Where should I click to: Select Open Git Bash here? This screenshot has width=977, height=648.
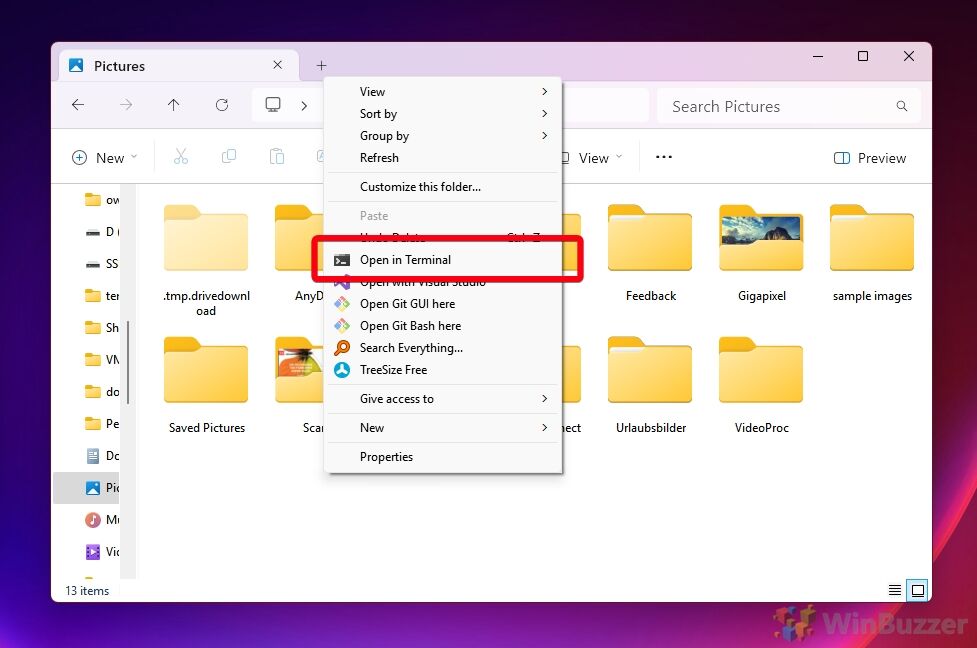[x=443, y=326]
